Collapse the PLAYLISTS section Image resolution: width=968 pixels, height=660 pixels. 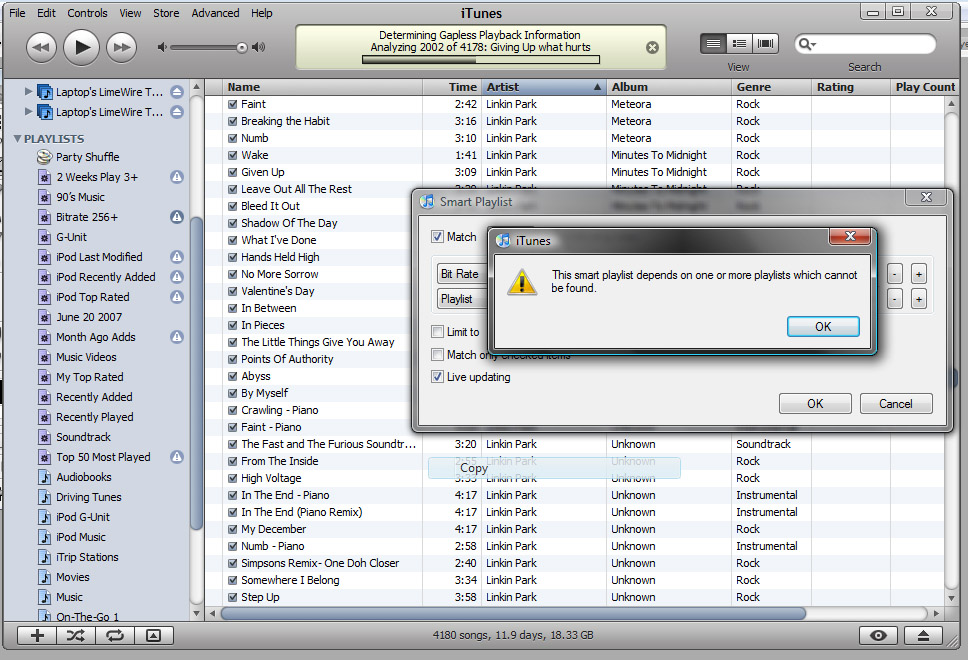click(17, 138)
